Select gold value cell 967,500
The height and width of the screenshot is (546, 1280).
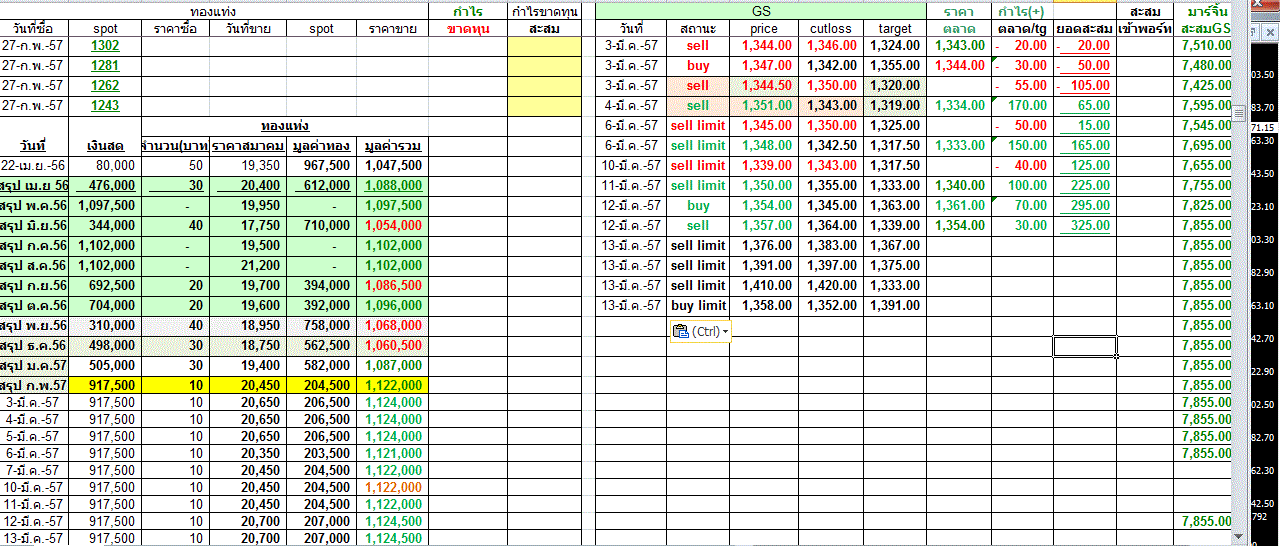321,166
